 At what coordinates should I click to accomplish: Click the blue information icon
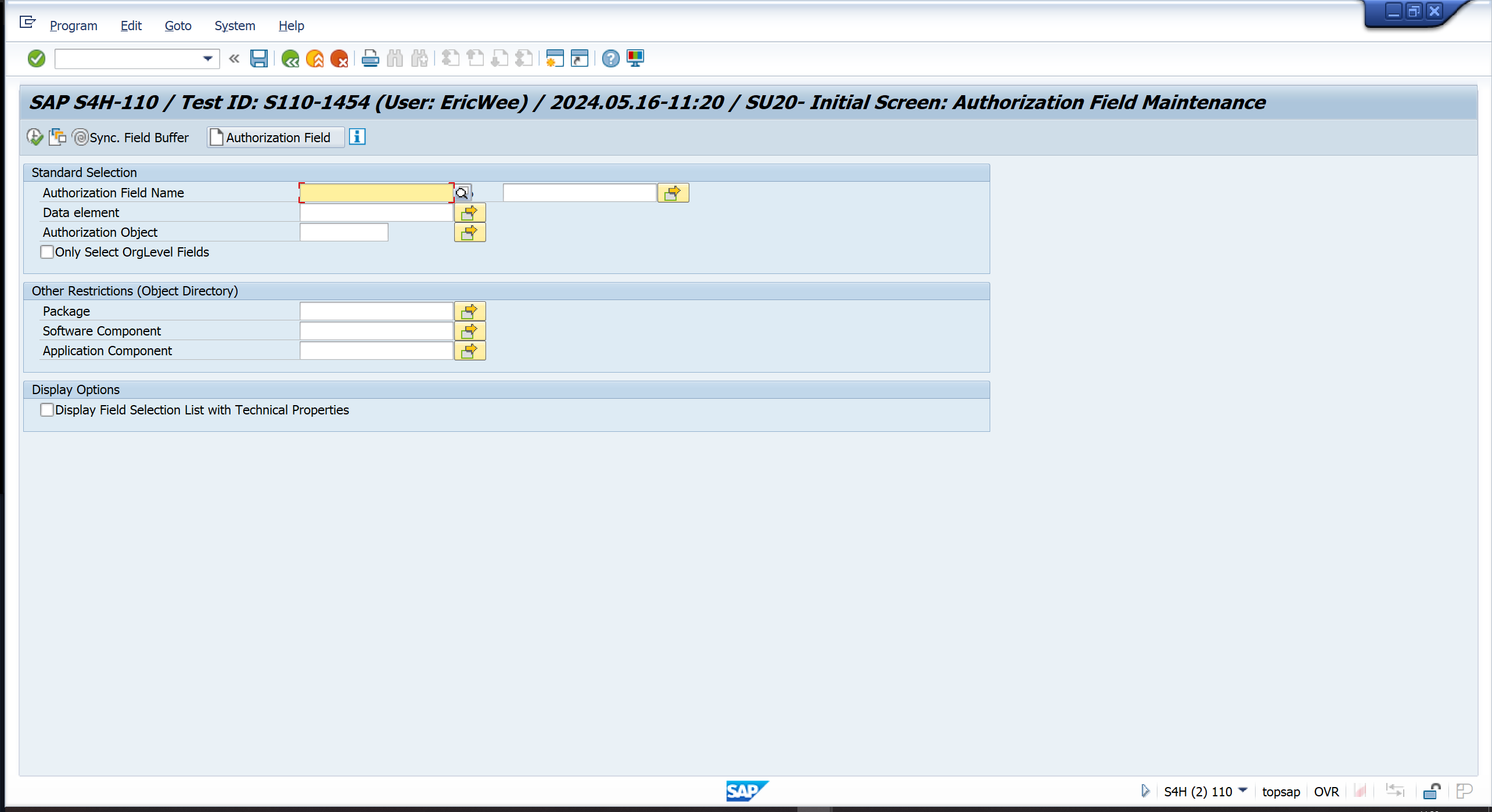click(x=357, y=137)
